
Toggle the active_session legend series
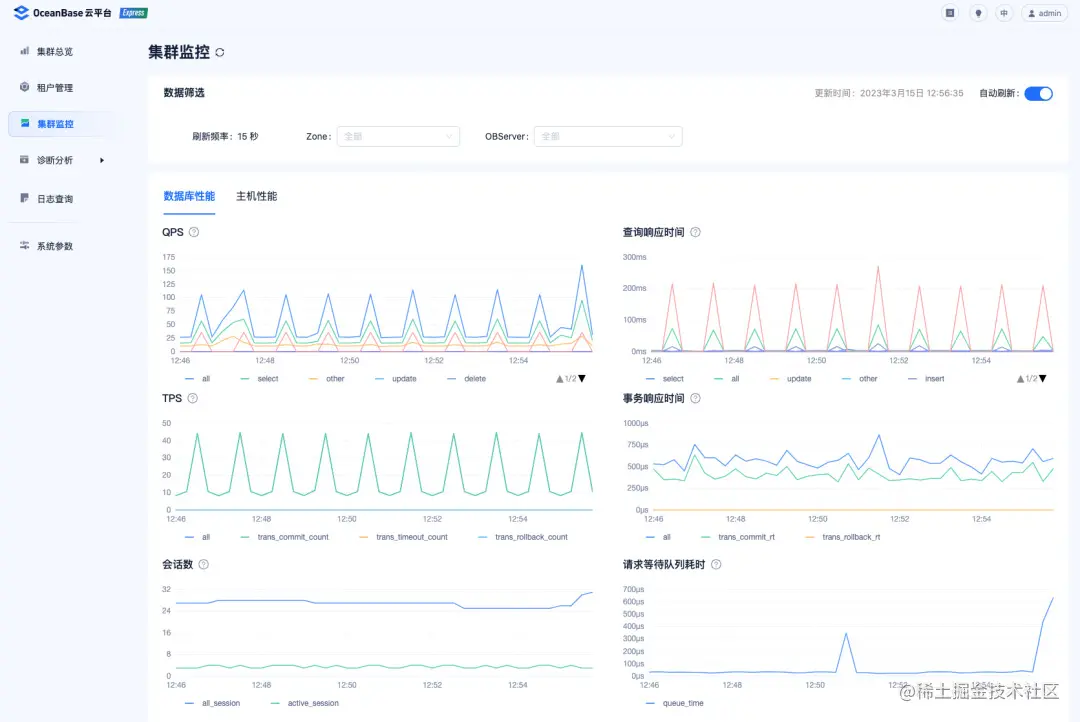coord(305,703)
